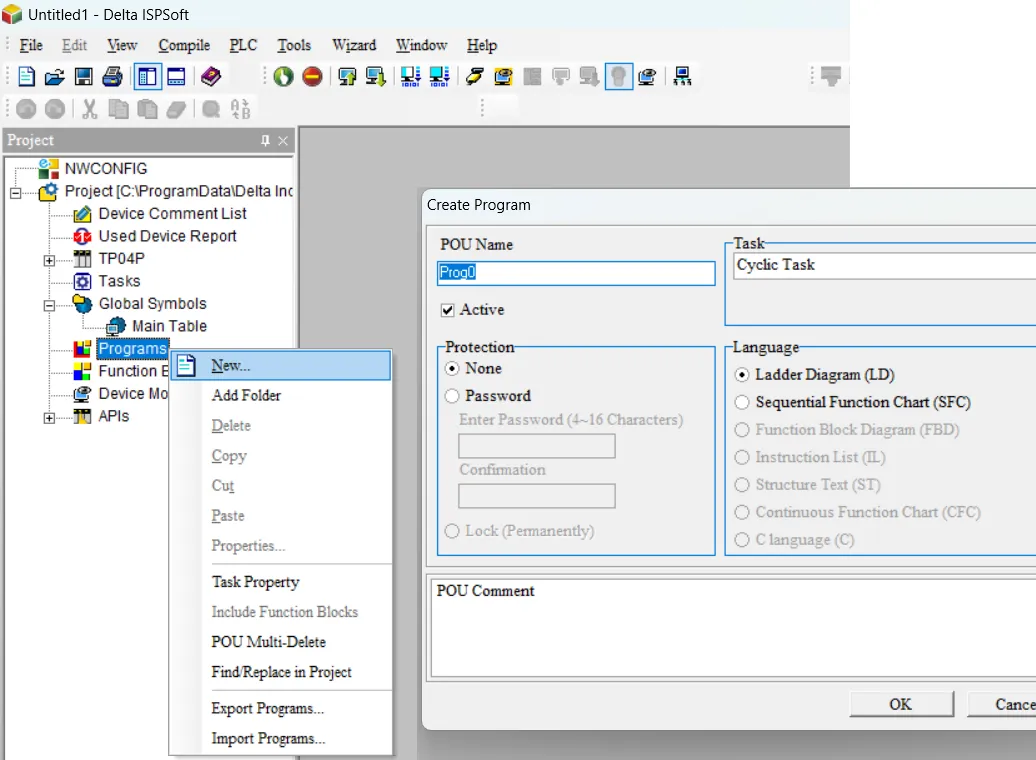Open the File menu
This screenshot has height=760, width=1036.
[31, 46]
